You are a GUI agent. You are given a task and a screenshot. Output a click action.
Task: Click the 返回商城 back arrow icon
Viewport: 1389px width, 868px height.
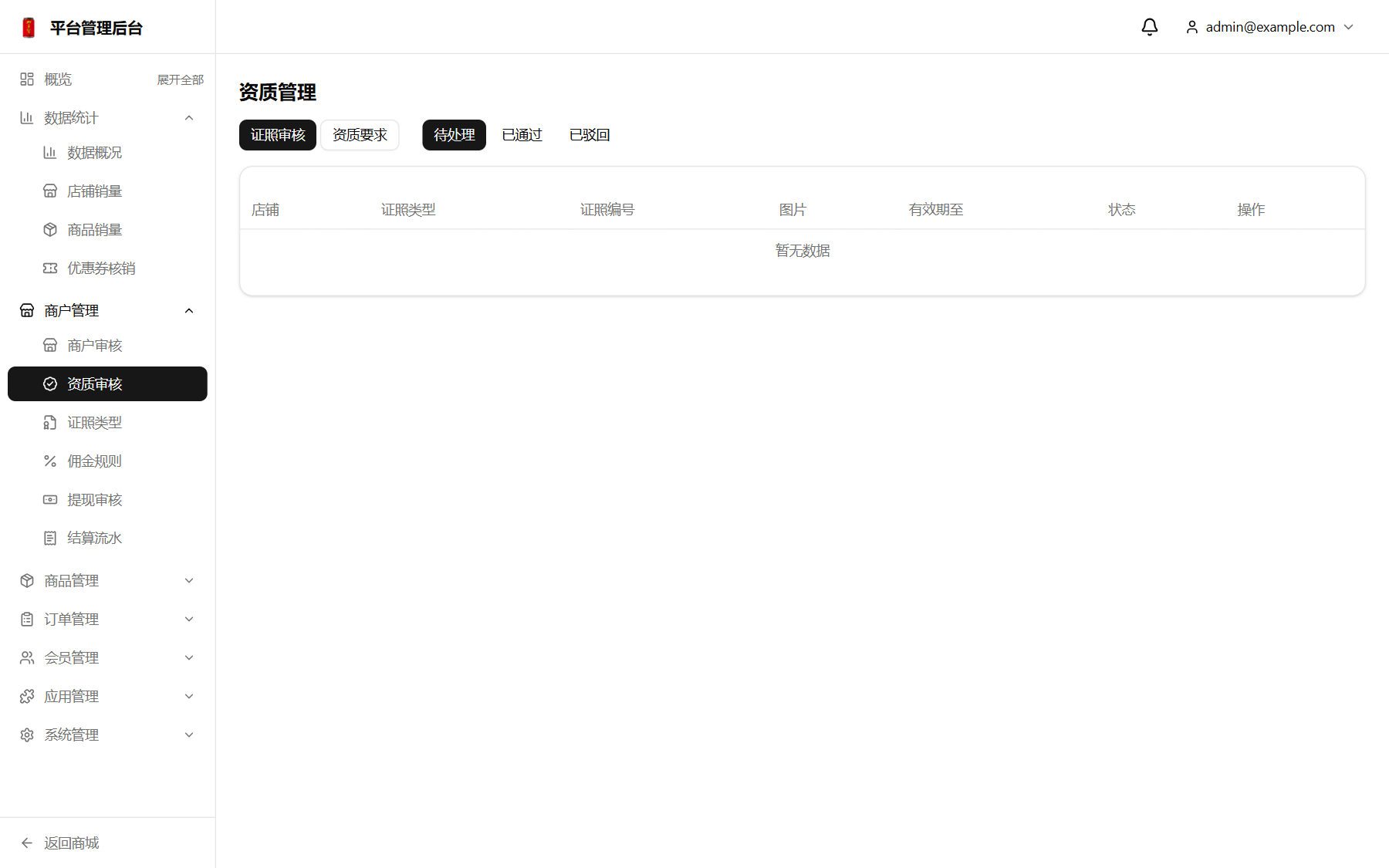[x=27, y=843]
